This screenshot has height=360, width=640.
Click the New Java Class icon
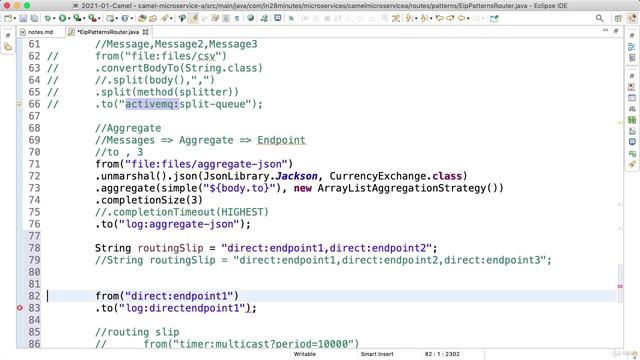pos(125,18)
